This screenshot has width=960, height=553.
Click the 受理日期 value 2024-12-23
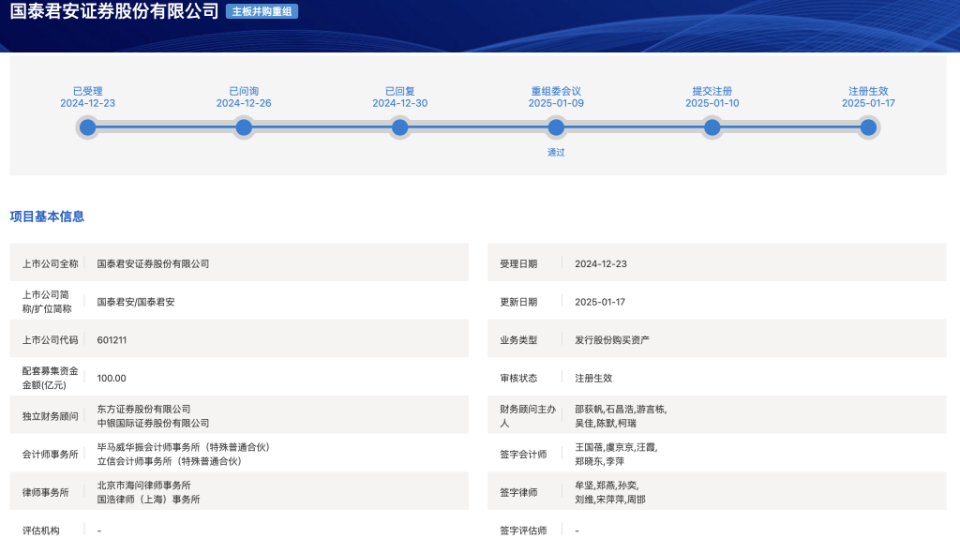pyautogui.click(x=601, y=264)
